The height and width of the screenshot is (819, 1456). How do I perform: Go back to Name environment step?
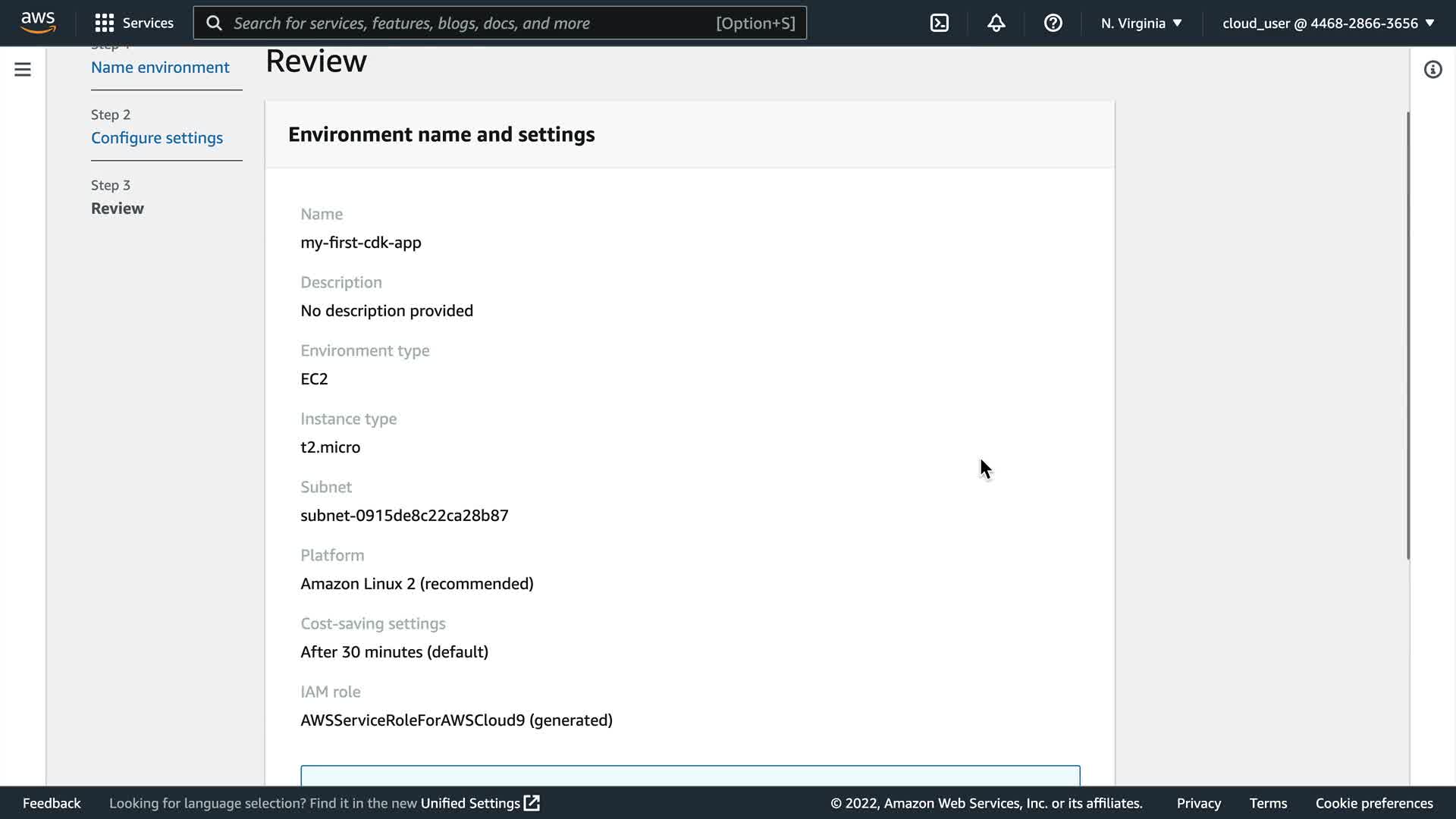160,67
